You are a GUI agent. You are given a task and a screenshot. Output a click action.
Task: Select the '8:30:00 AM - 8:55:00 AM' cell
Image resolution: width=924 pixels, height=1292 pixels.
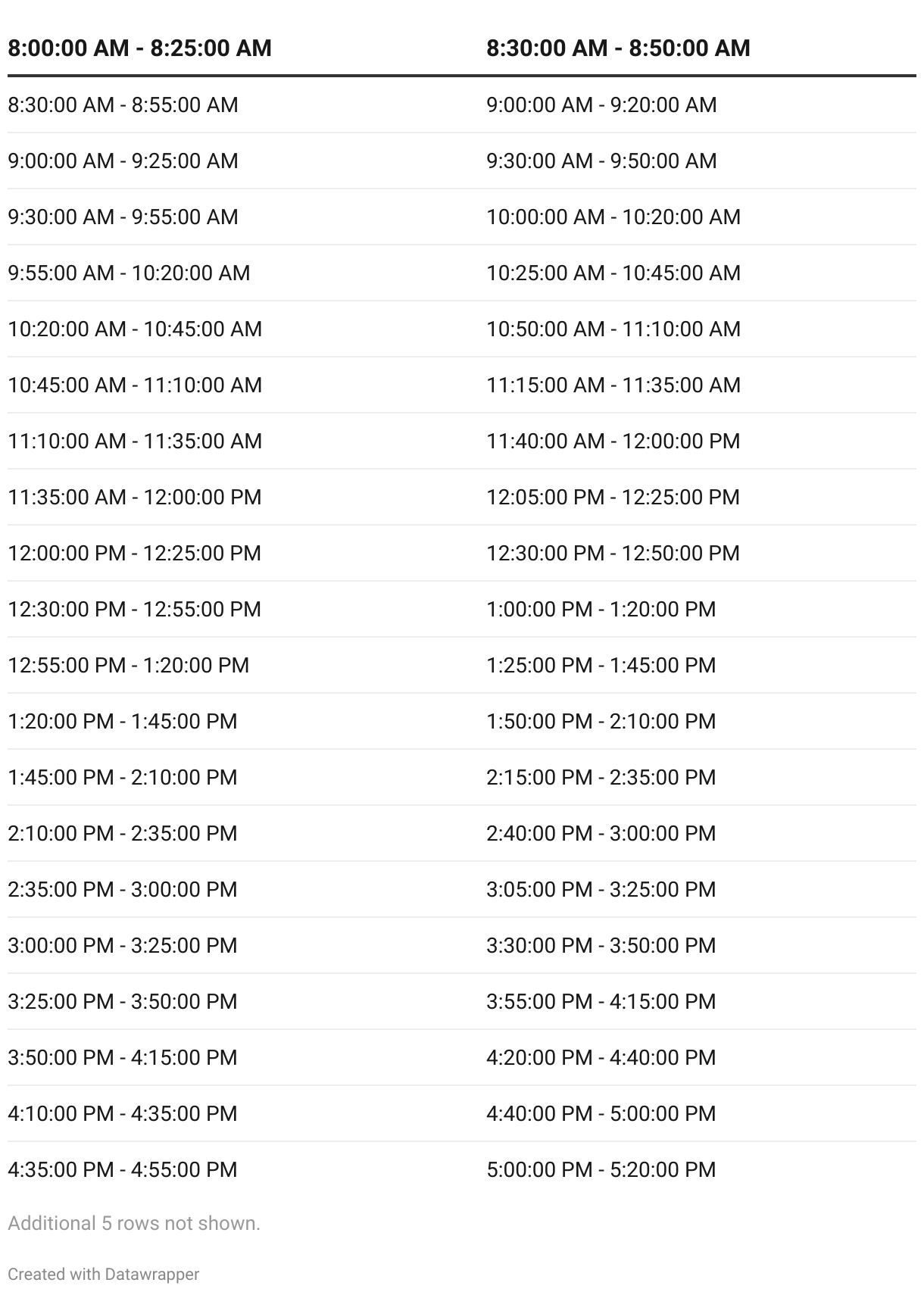(123, 105)
